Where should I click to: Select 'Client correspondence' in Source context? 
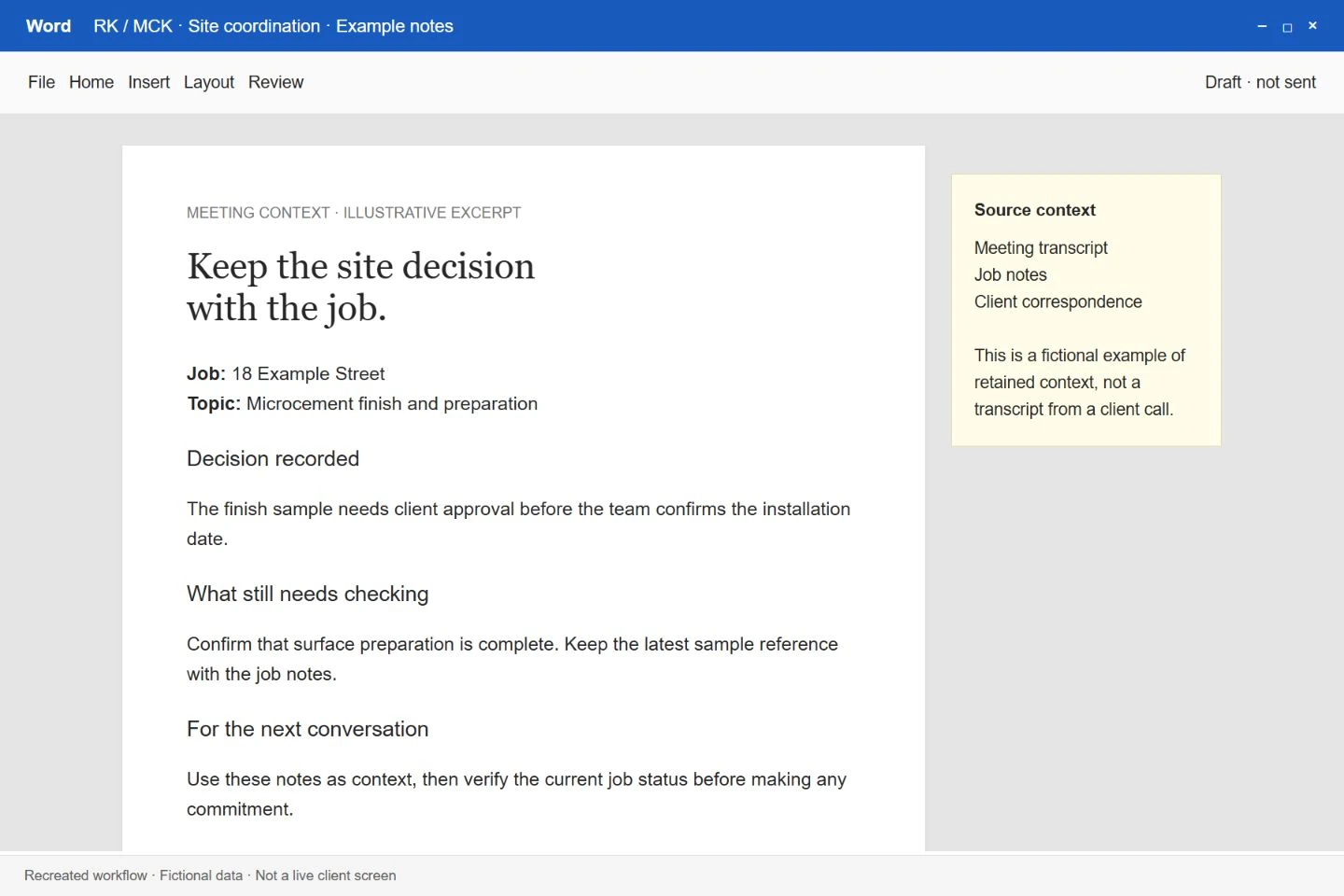tap(1058, 301)
